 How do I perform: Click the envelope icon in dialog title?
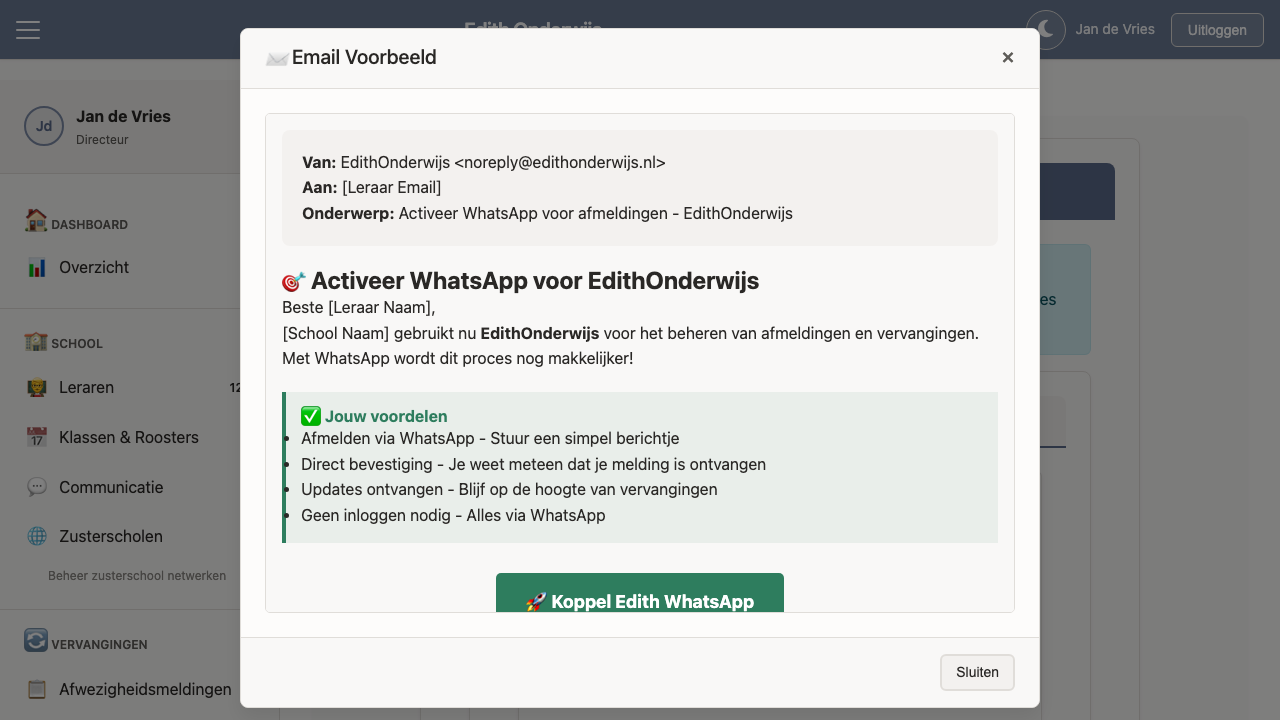click(x=277, y=58)
